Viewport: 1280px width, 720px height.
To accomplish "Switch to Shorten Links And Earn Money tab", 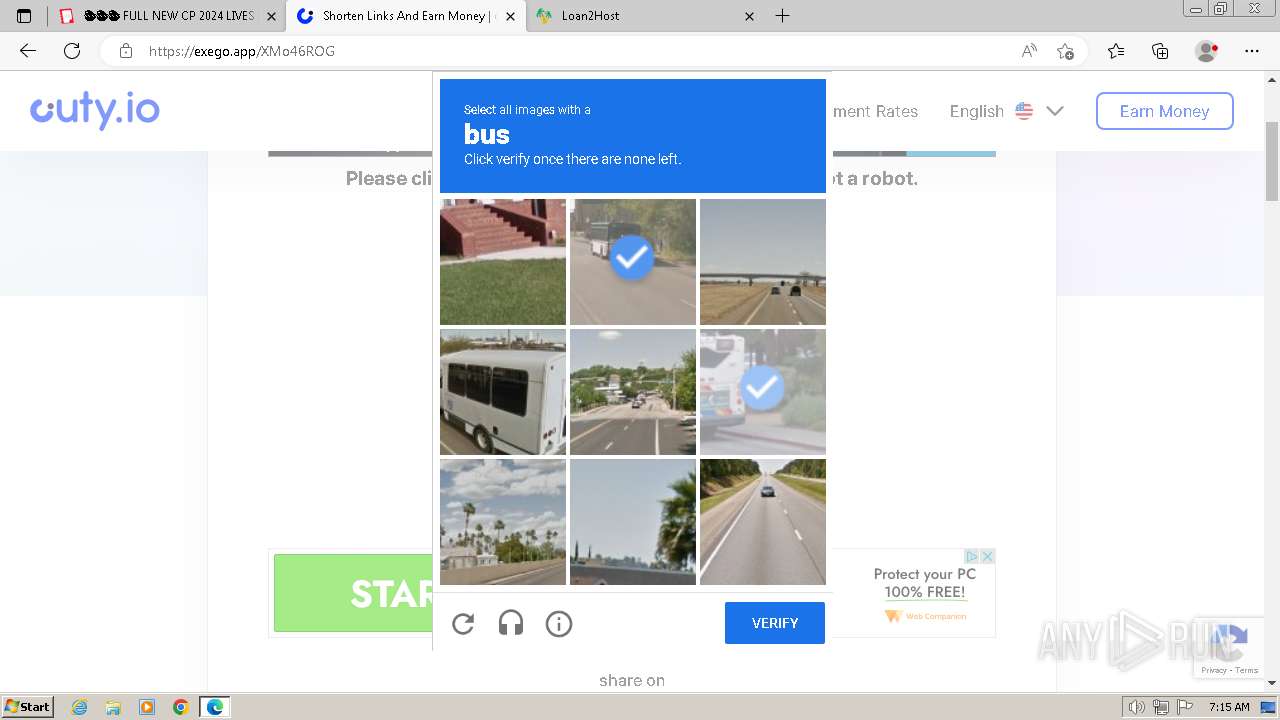I will (405, 16).
